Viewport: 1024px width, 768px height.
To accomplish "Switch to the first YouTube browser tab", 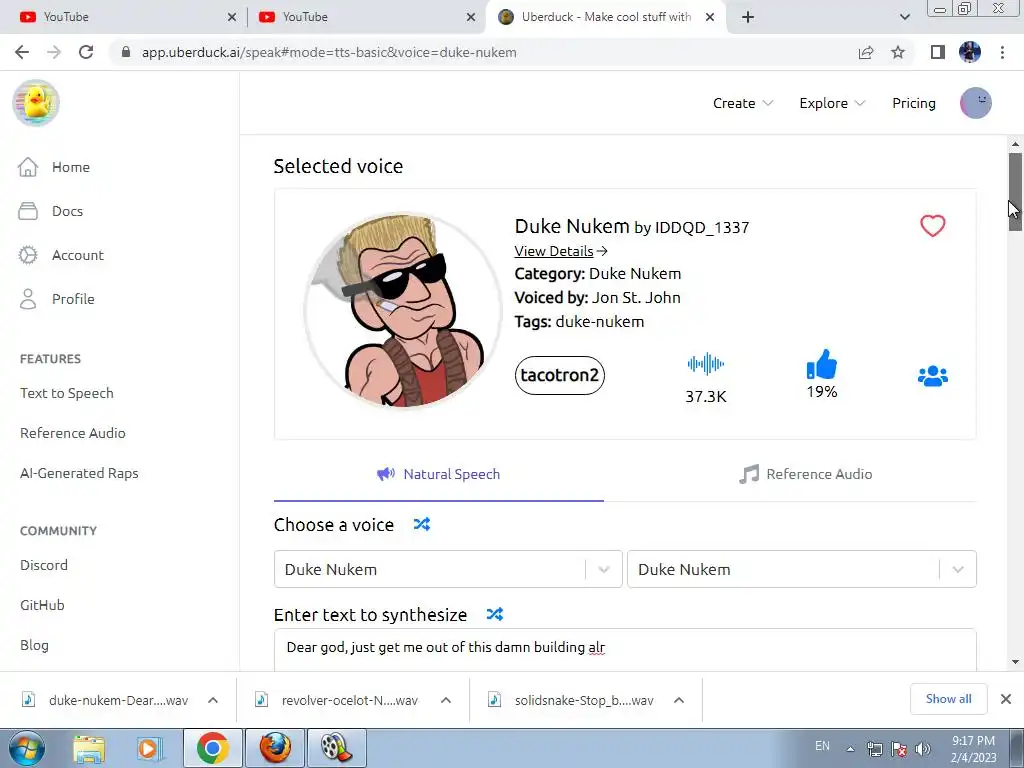I will (128, 17).
